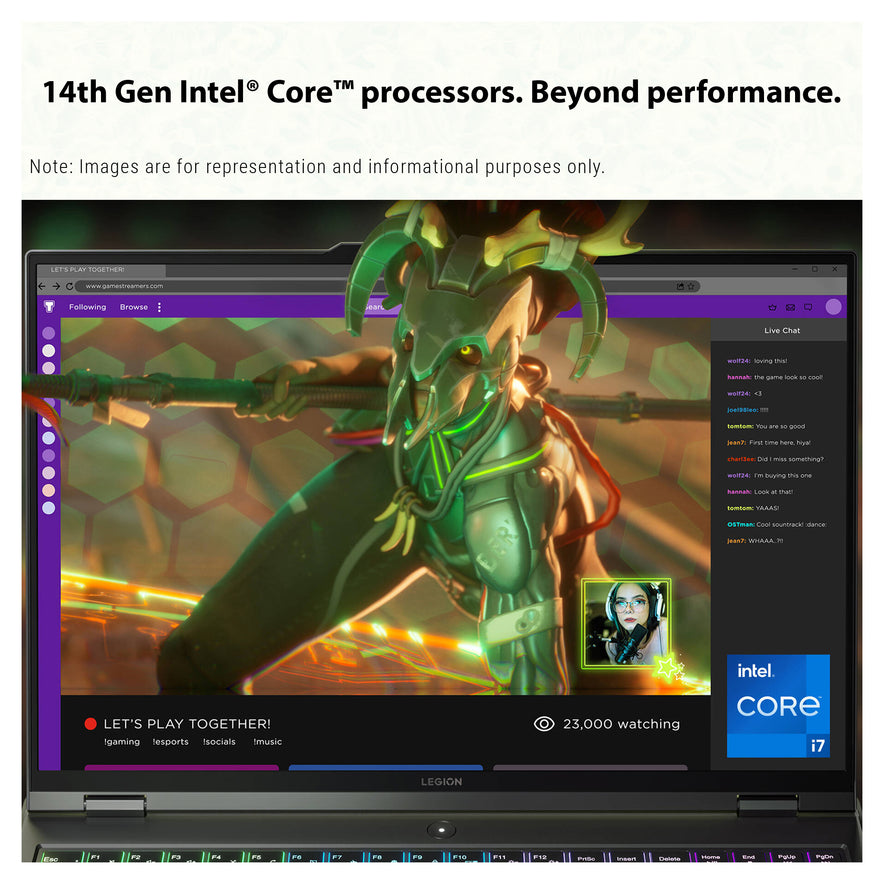Screen dimensions: 884x884
Task: Click the !esports tag link
Action: pyautogui.click(x=170, y=742)
